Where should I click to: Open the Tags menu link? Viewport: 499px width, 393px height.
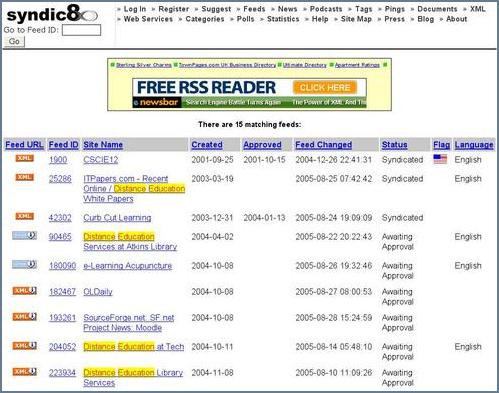pyautogui.click(x=363, y=9)
